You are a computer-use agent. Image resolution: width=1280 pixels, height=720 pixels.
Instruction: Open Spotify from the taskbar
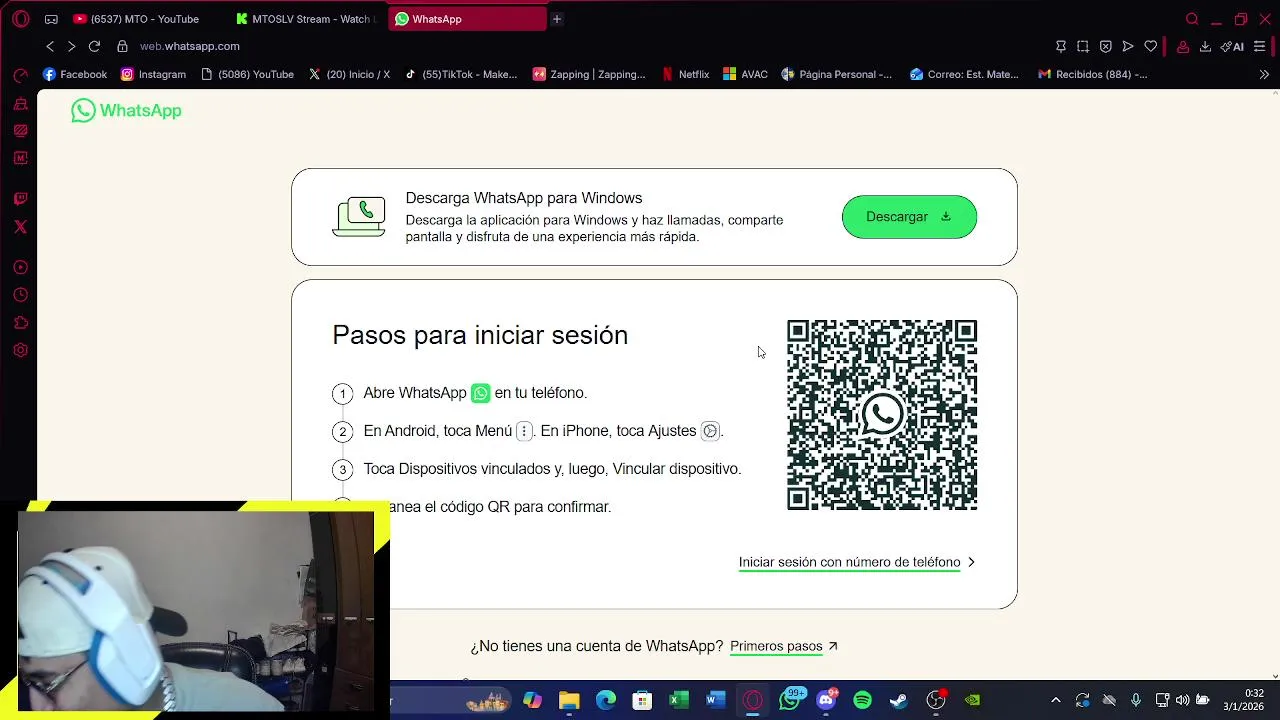863,700
